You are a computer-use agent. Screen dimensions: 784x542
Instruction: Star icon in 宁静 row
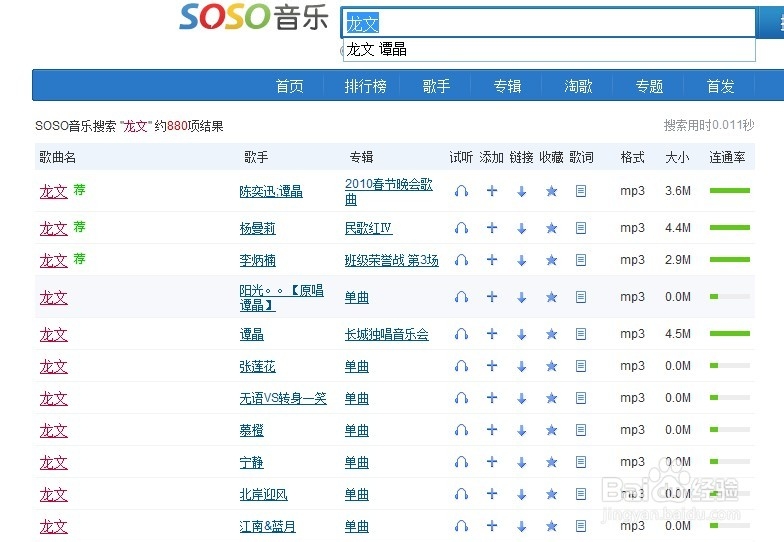coord(552,462)
